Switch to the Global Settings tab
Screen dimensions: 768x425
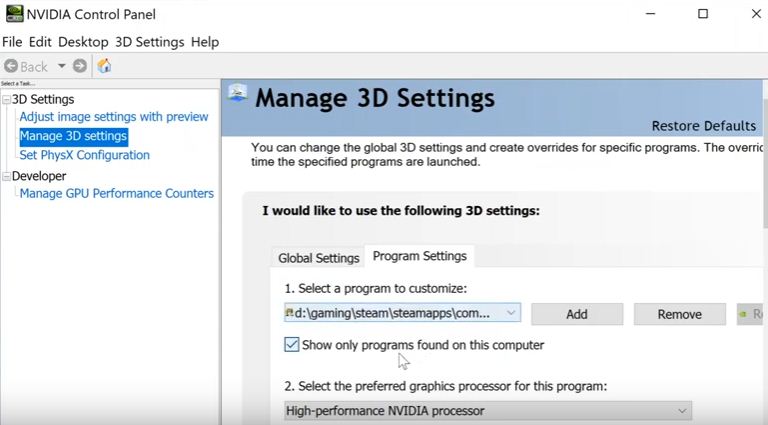[319, 258]
